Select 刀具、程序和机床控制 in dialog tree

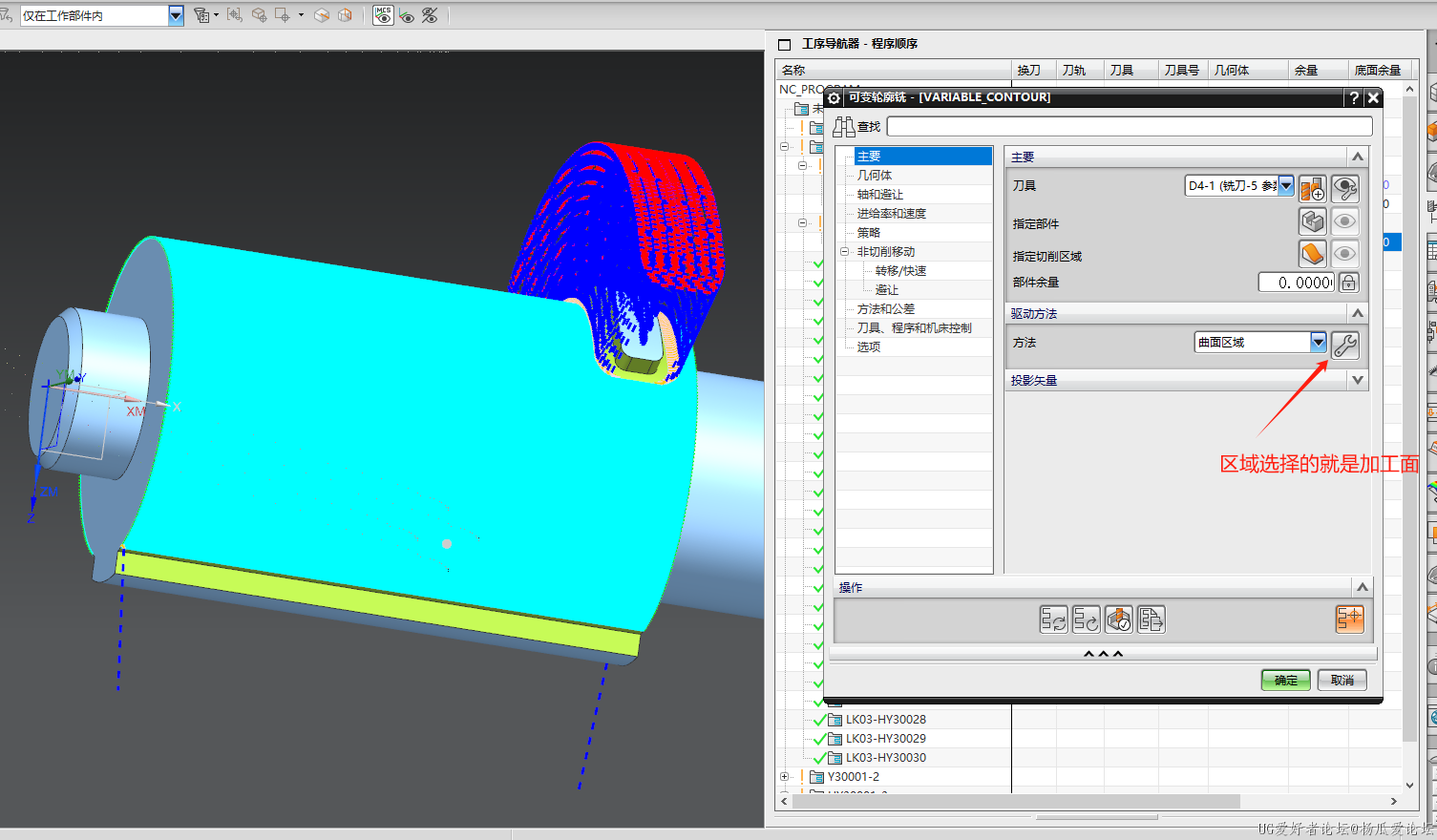(915, 328)
